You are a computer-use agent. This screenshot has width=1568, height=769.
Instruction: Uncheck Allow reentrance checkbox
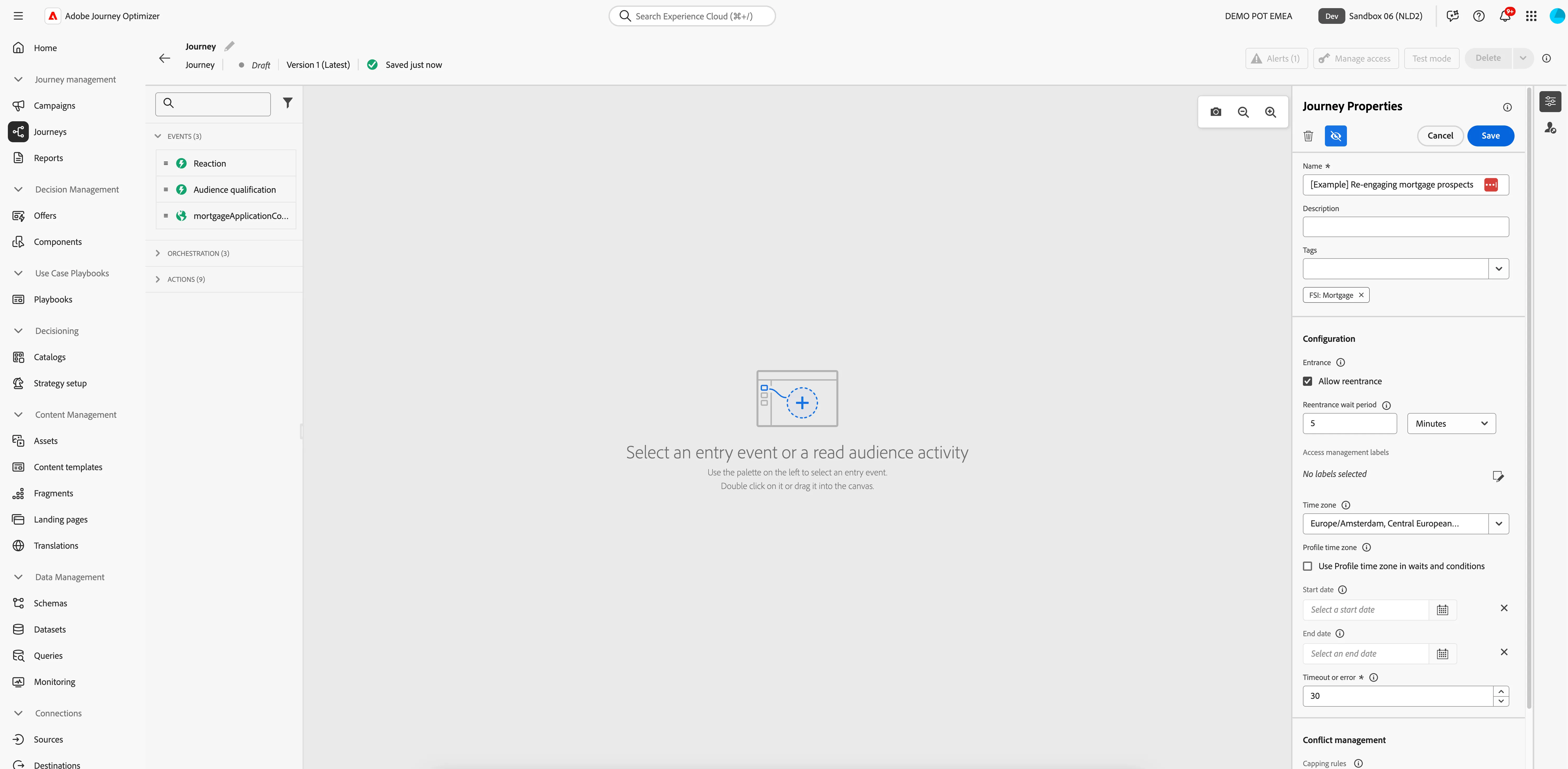tap(1307, 381)
